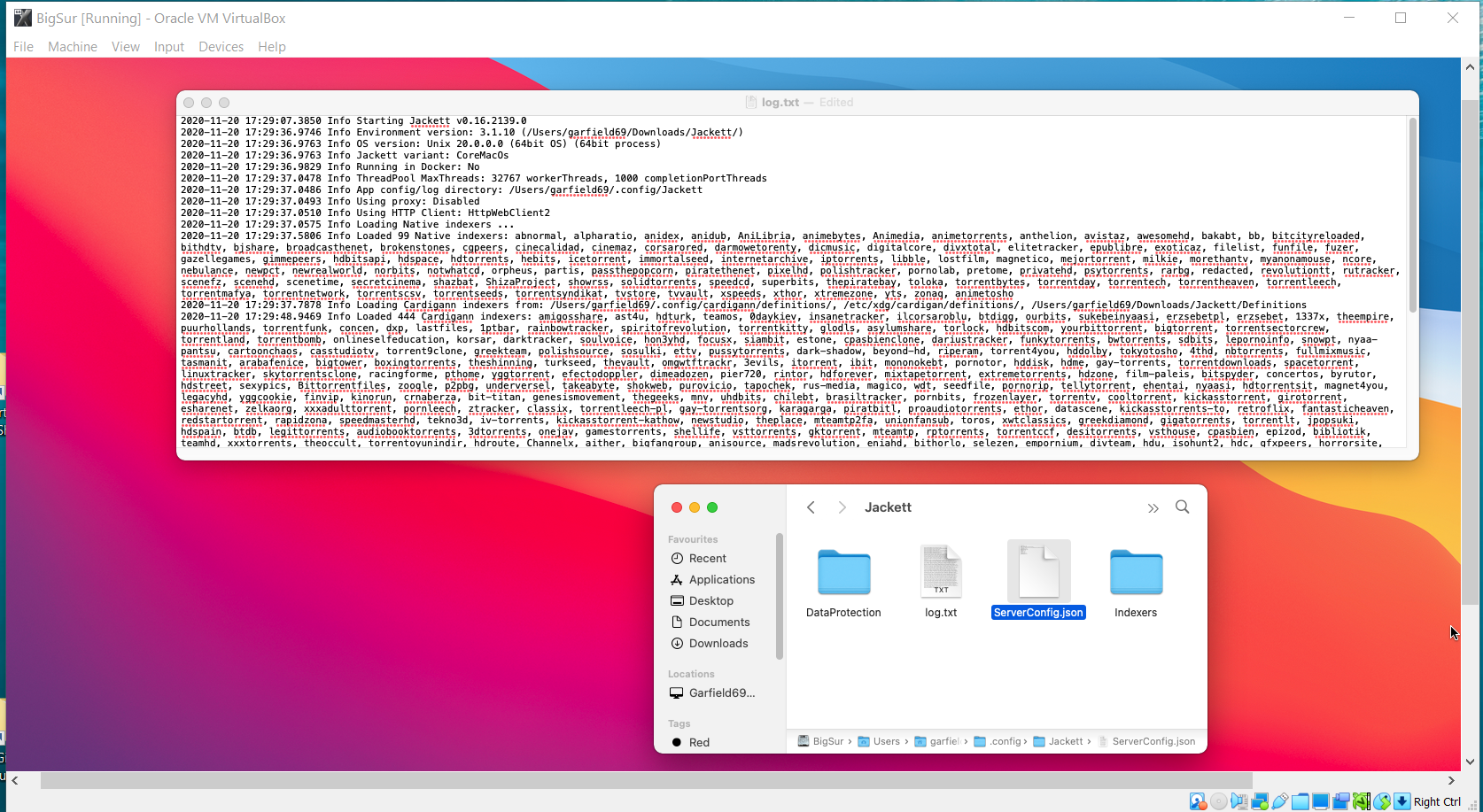Image resolution: width=1483 pixels, height=812 pixels.
Task: Open the search icon in Finder toolbar
Action: pos(1183,507)
